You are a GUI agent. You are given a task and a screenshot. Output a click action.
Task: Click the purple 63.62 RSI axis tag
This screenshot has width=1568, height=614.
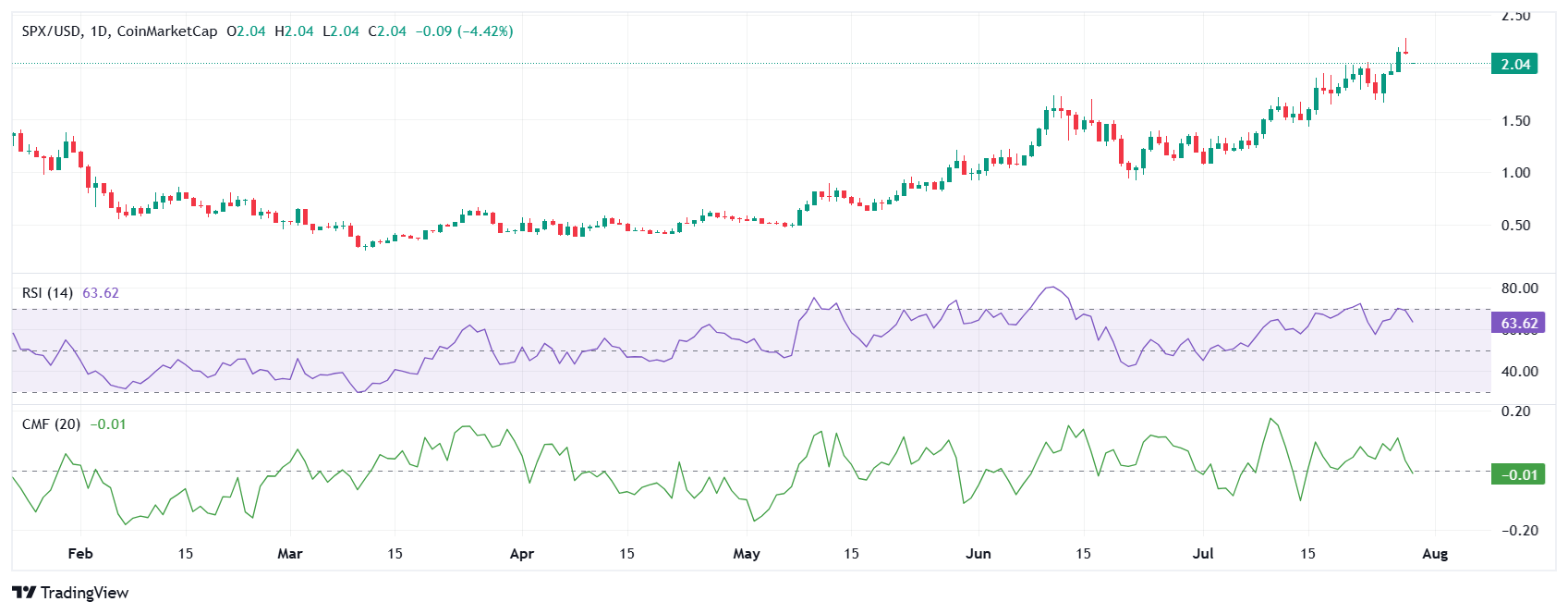tap(1518, 323)
